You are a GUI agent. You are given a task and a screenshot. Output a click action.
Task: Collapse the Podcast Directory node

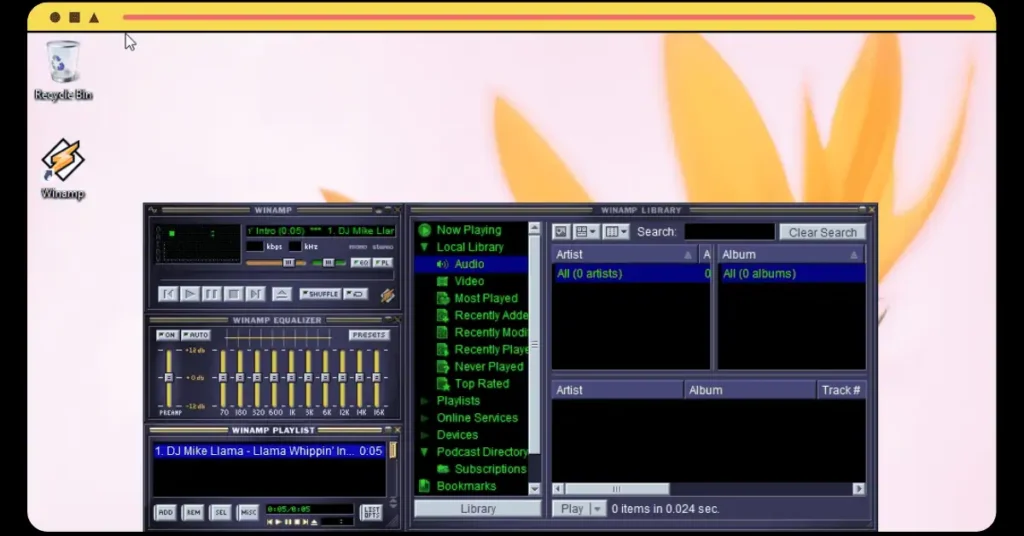[x=424, y=452]
